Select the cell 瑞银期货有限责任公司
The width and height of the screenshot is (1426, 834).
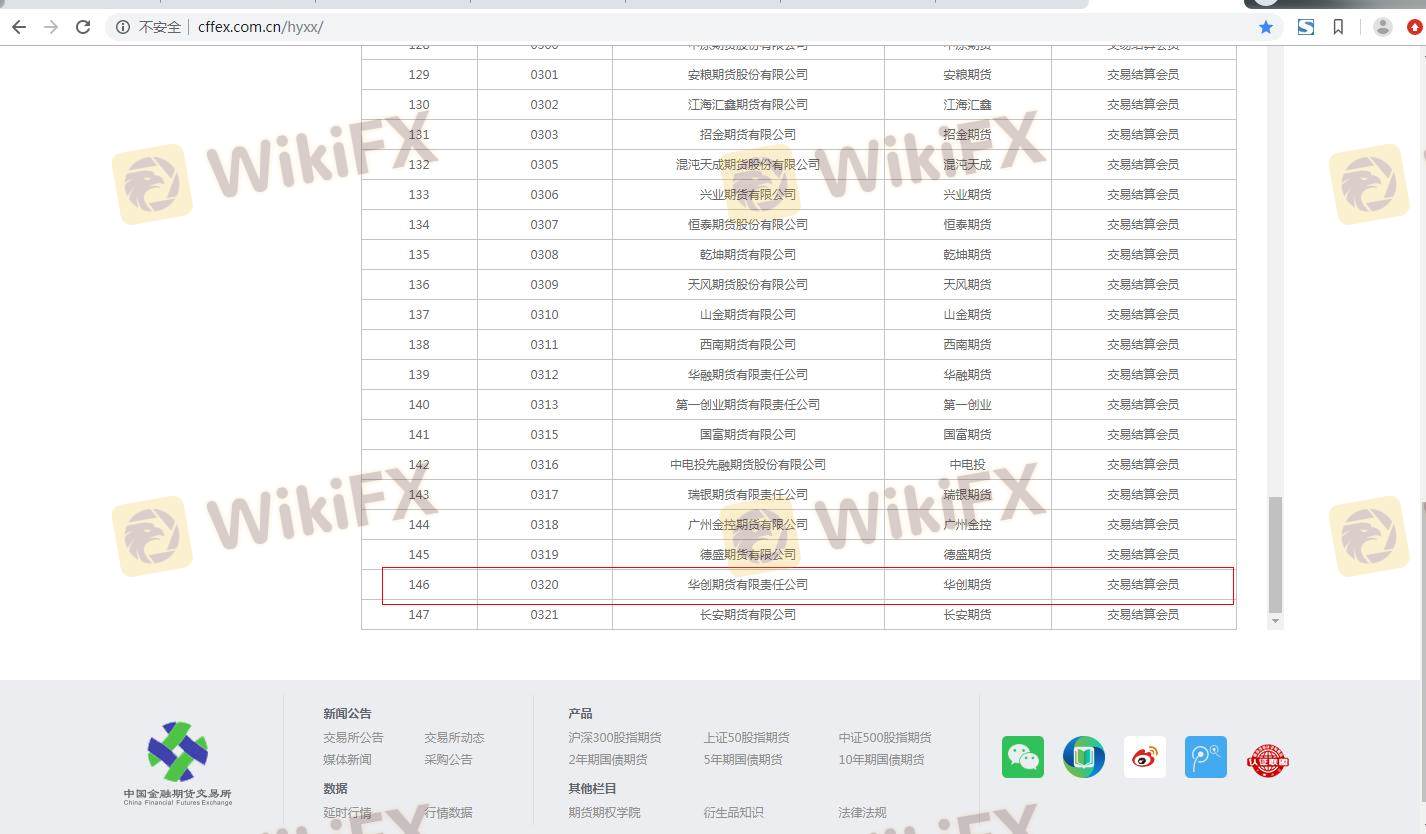[x=748, y=494]
